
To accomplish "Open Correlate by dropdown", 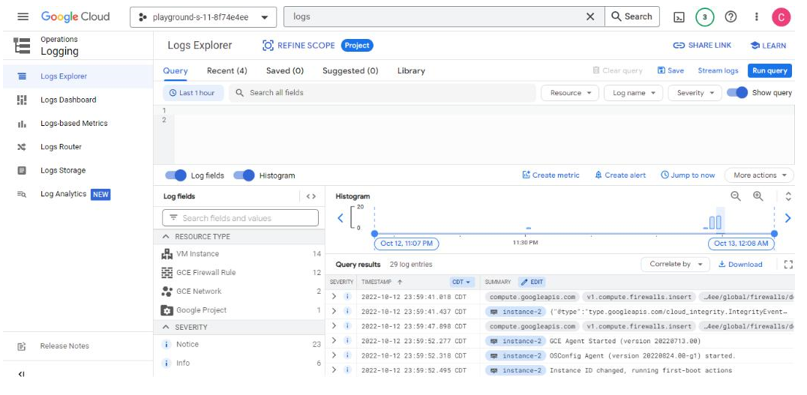I will [x=675, y=264].
